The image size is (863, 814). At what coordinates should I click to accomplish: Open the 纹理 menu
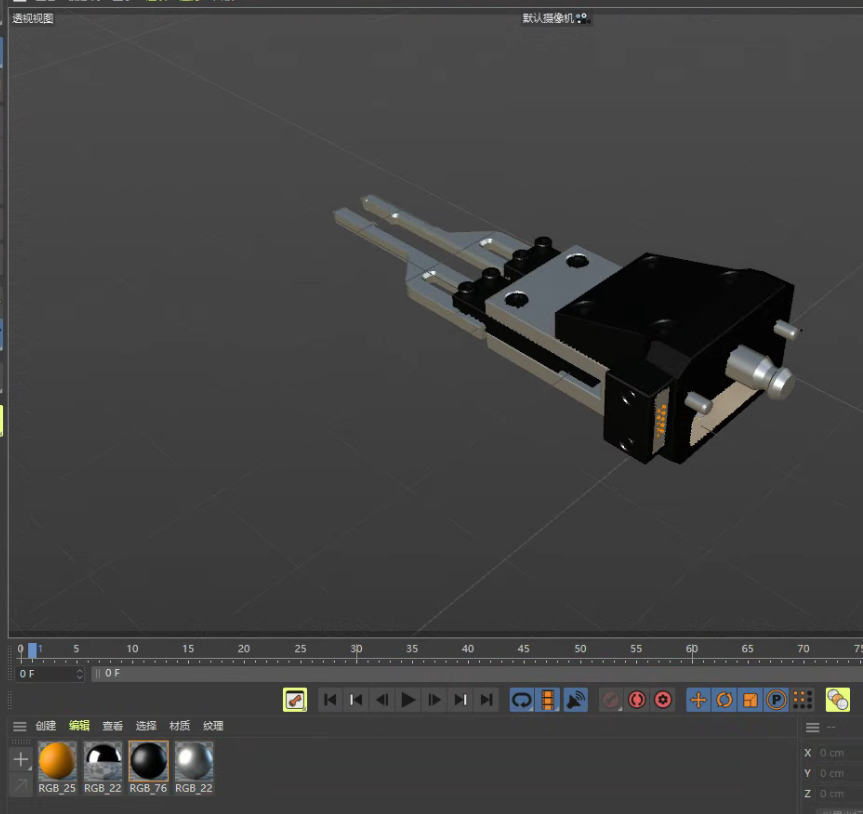(x=213, y=726)
